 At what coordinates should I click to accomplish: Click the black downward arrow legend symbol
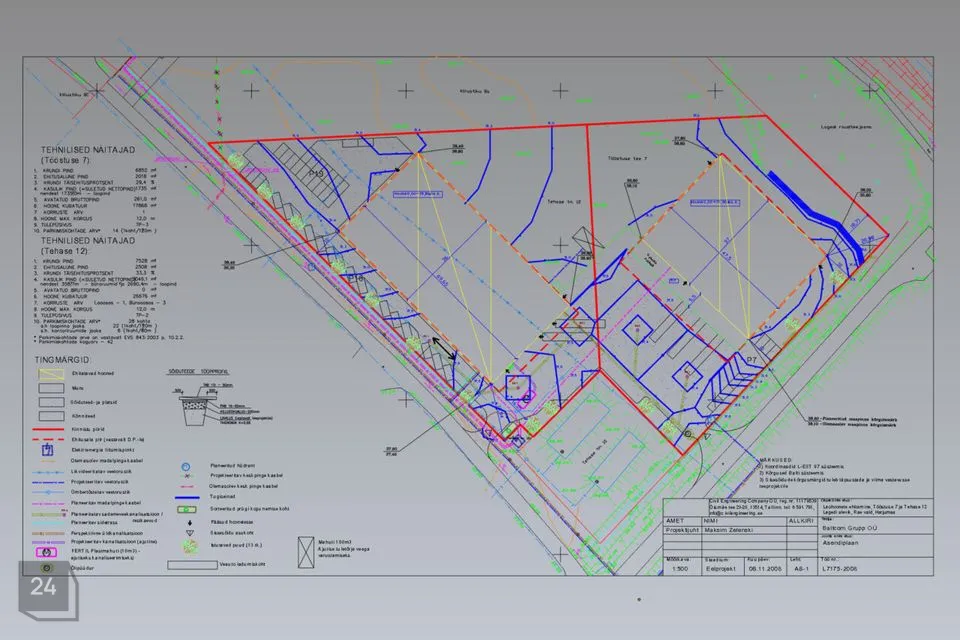click(190, 522)
